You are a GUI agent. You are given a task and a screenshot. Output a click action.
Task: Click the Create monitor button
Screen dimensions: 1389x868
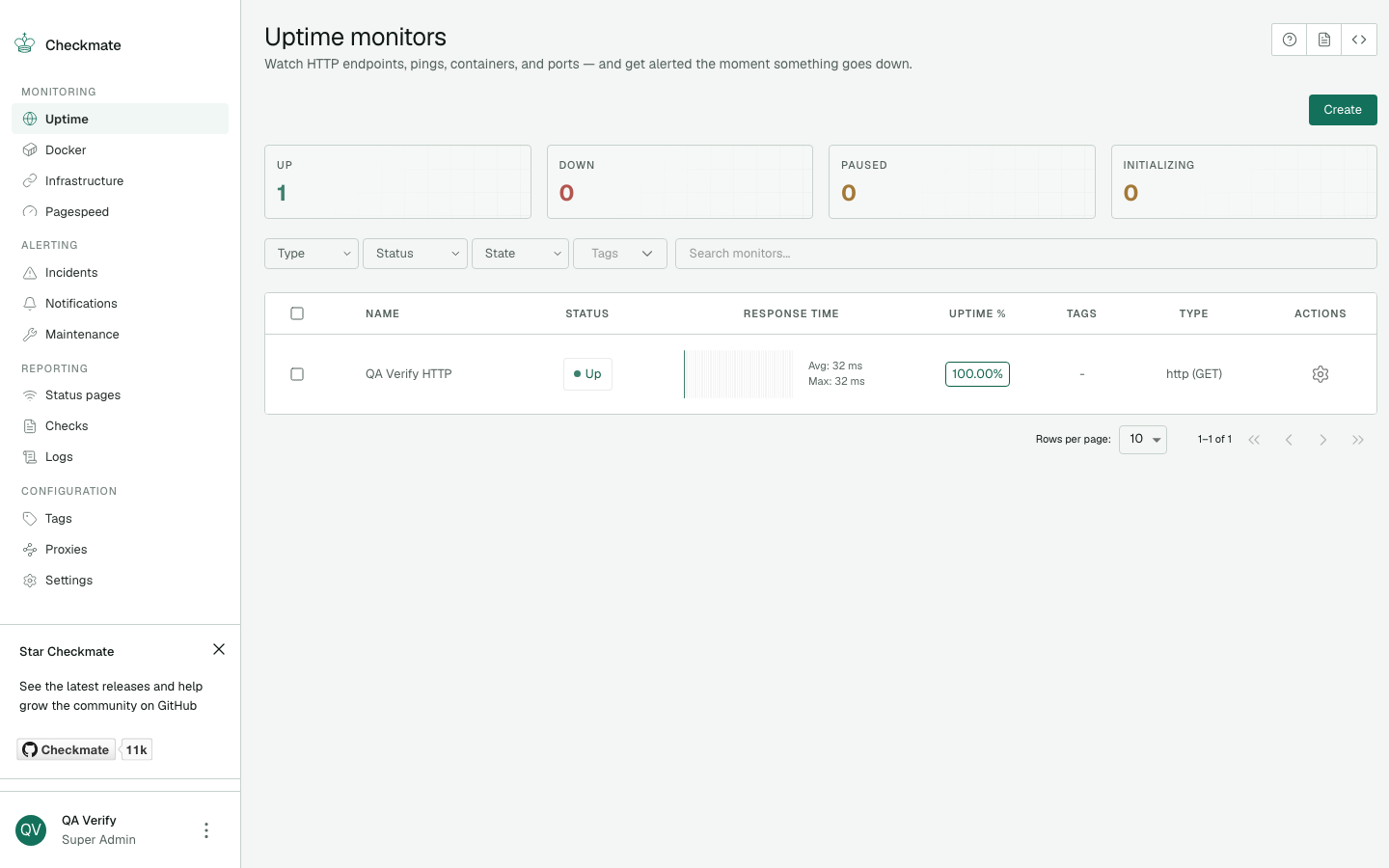tap(1343, 110)
